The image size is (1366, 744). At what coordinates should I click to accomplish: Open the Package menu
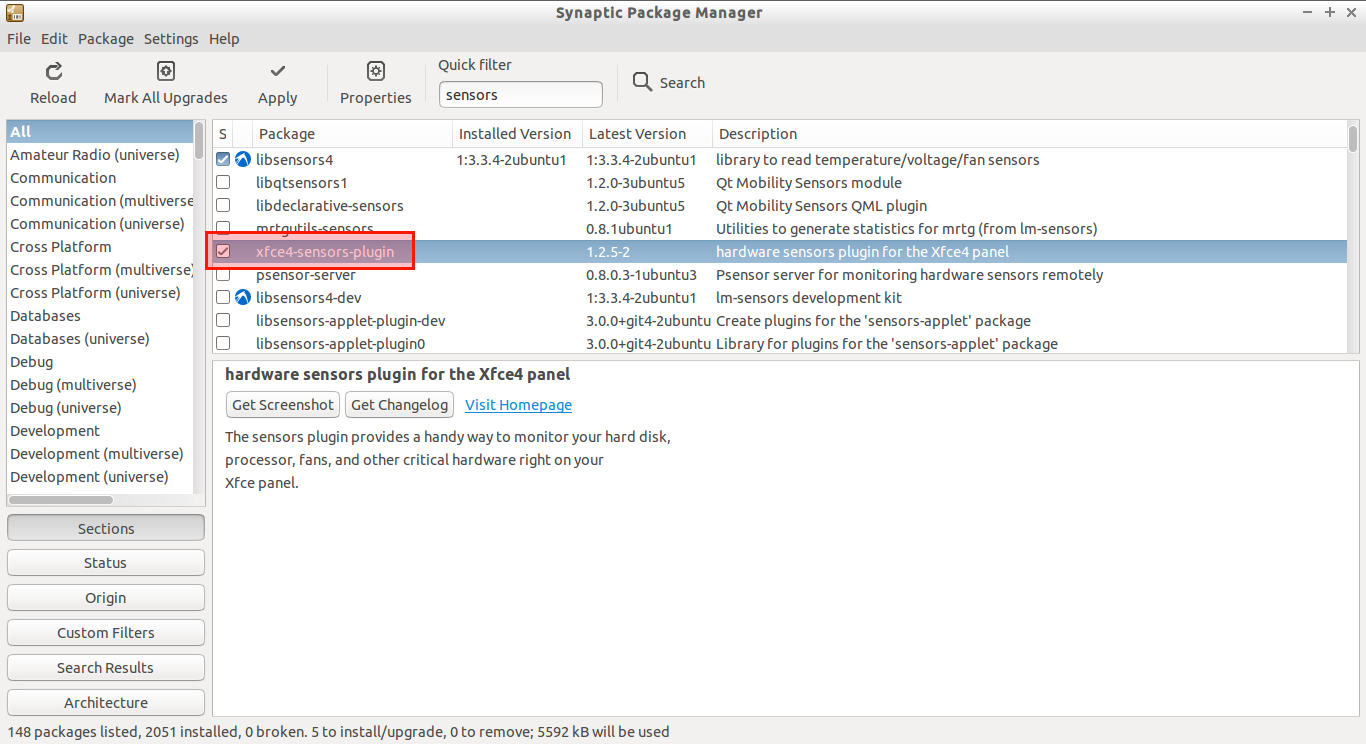coord(106,39)
